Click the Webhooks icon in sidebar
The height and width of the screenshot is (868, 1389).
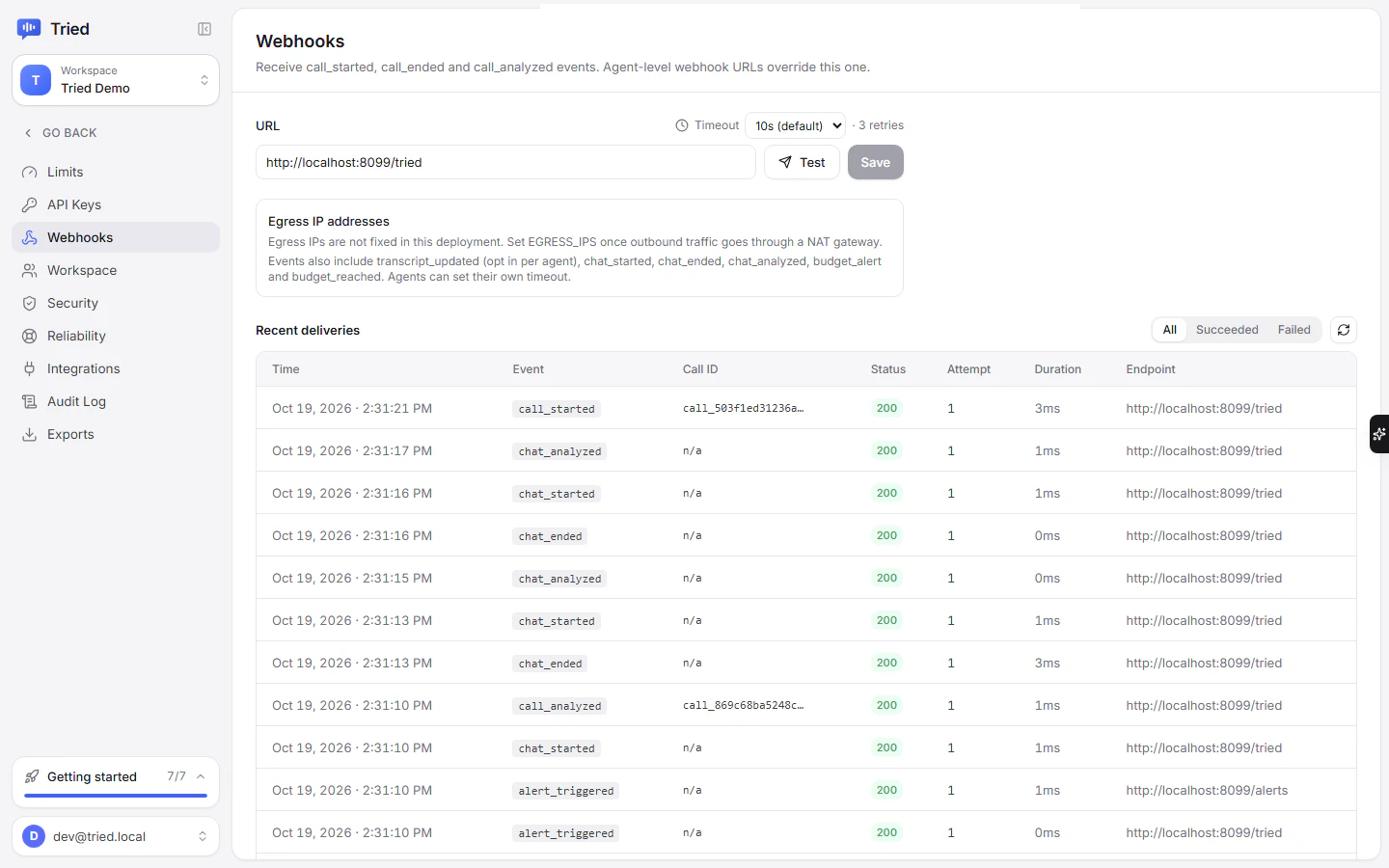coord(30,237)
